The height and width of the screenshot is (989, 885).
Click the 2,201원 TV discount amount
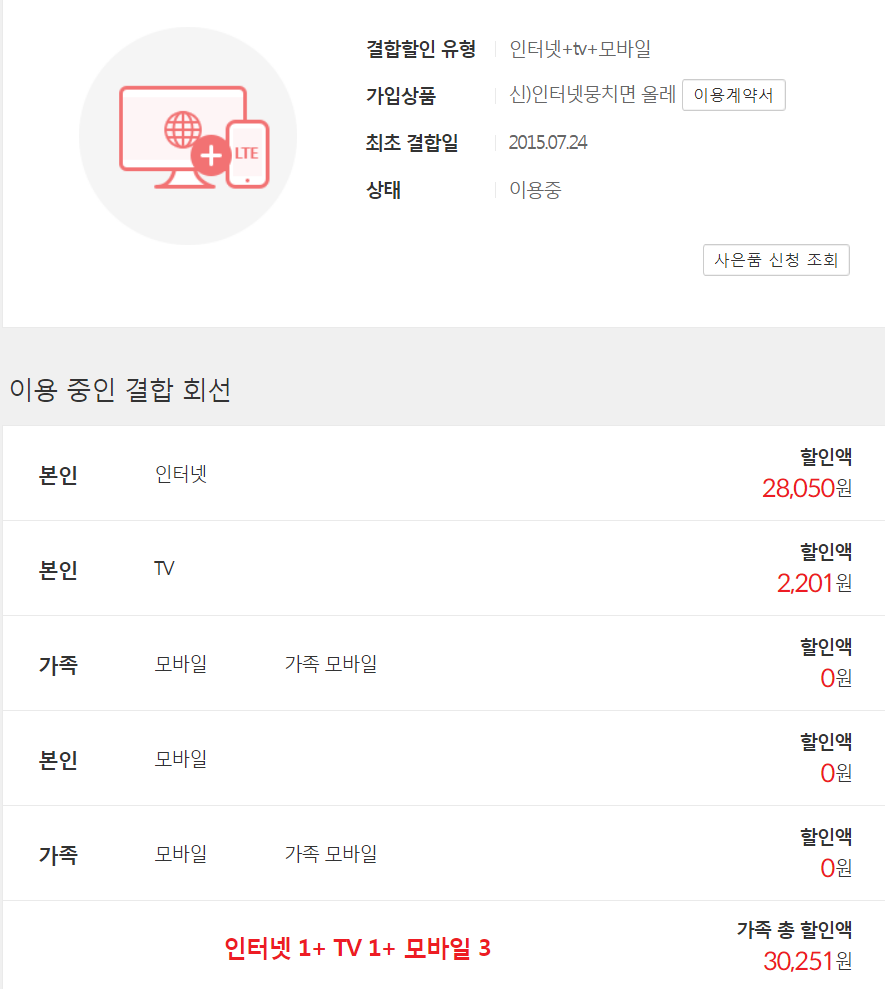(x=814, y=583)
